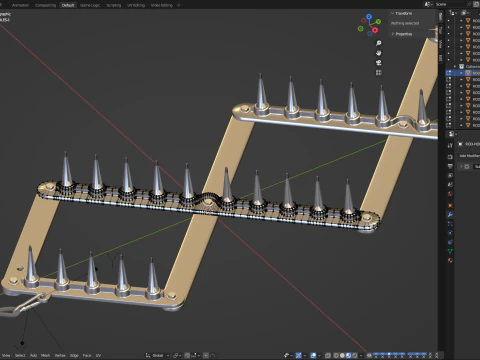
Task: Open the Edge menu
Action: point(74,355)
